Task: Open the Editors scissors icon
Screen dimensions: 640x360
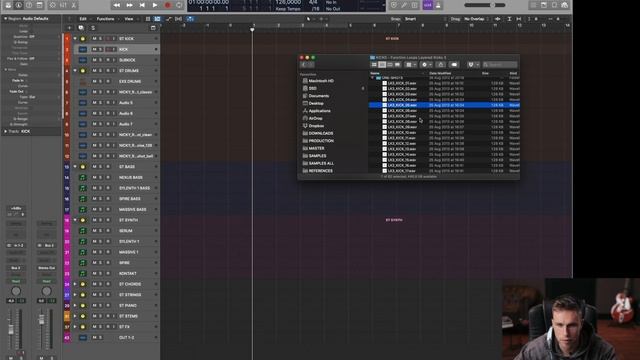Action: [74, 5]
